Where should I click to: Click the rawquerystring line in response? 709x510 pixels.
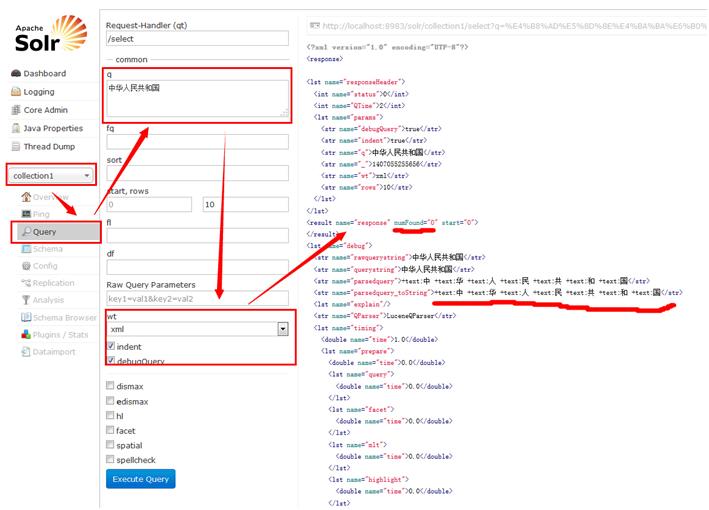399,257
